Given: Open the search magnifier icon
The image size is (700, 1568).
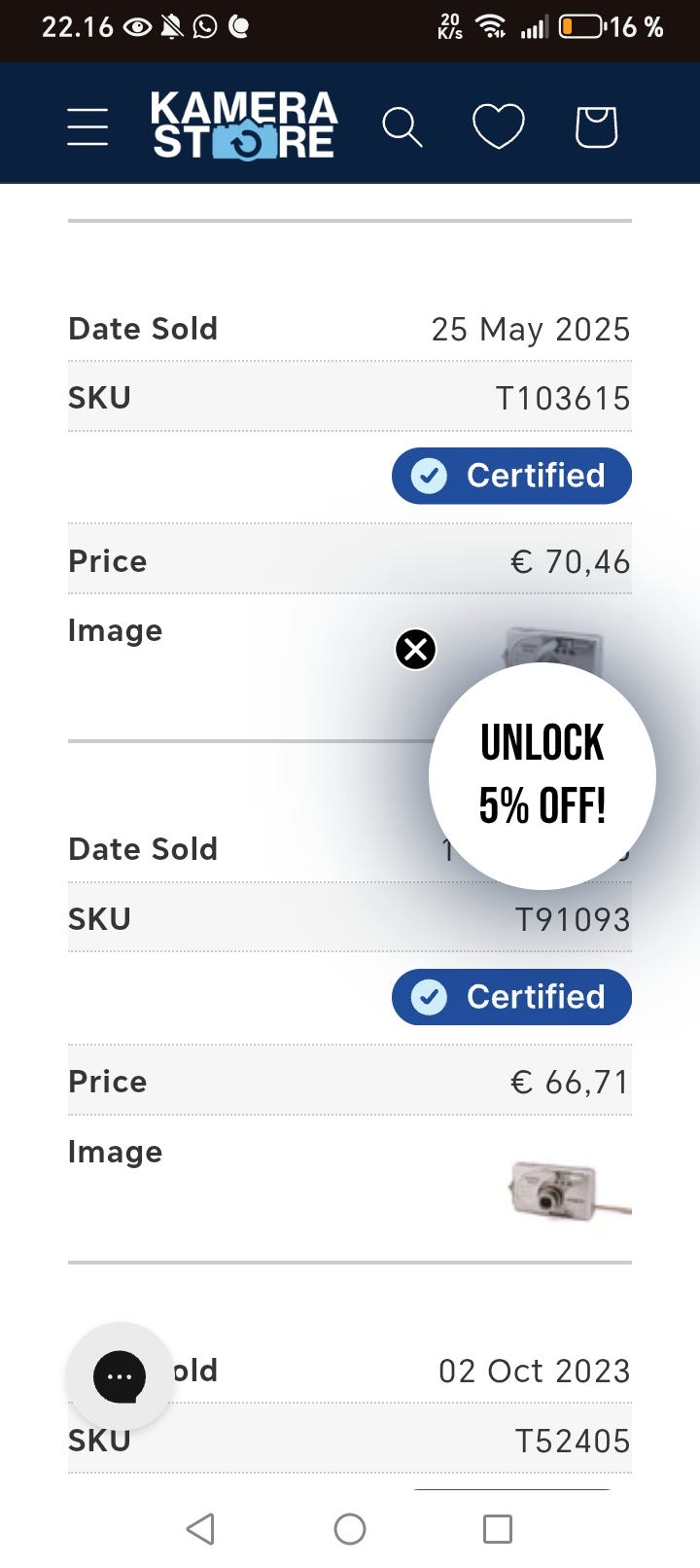Looking at the screenshot, I should tap(402, 126).
